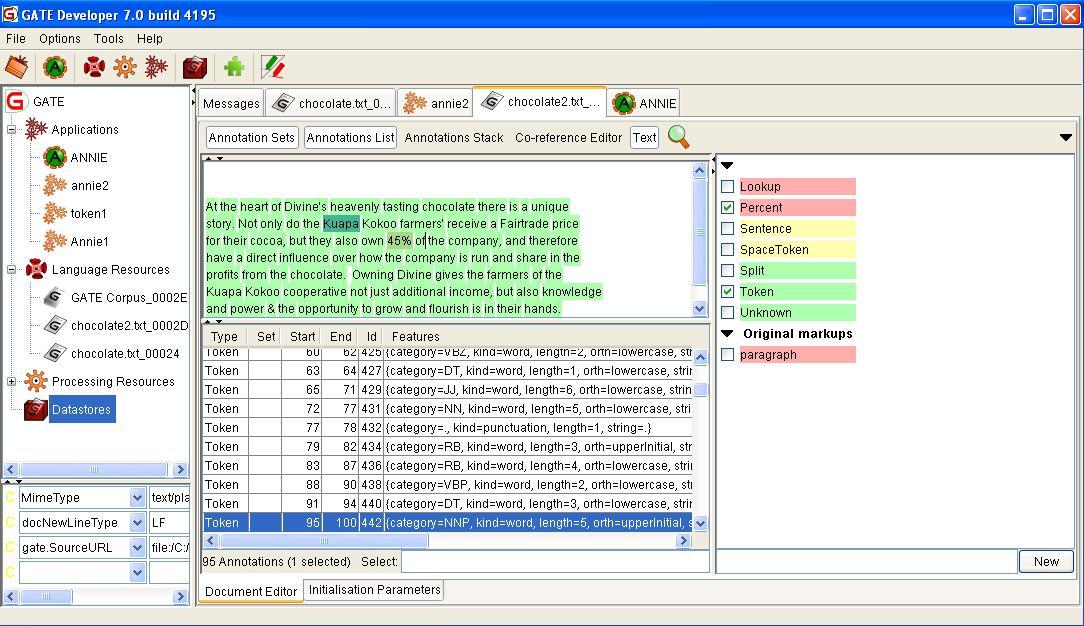This screenshot has height=626, width=1084.
Task: Toggle the Annotations List button
Action: coord(351,137)
